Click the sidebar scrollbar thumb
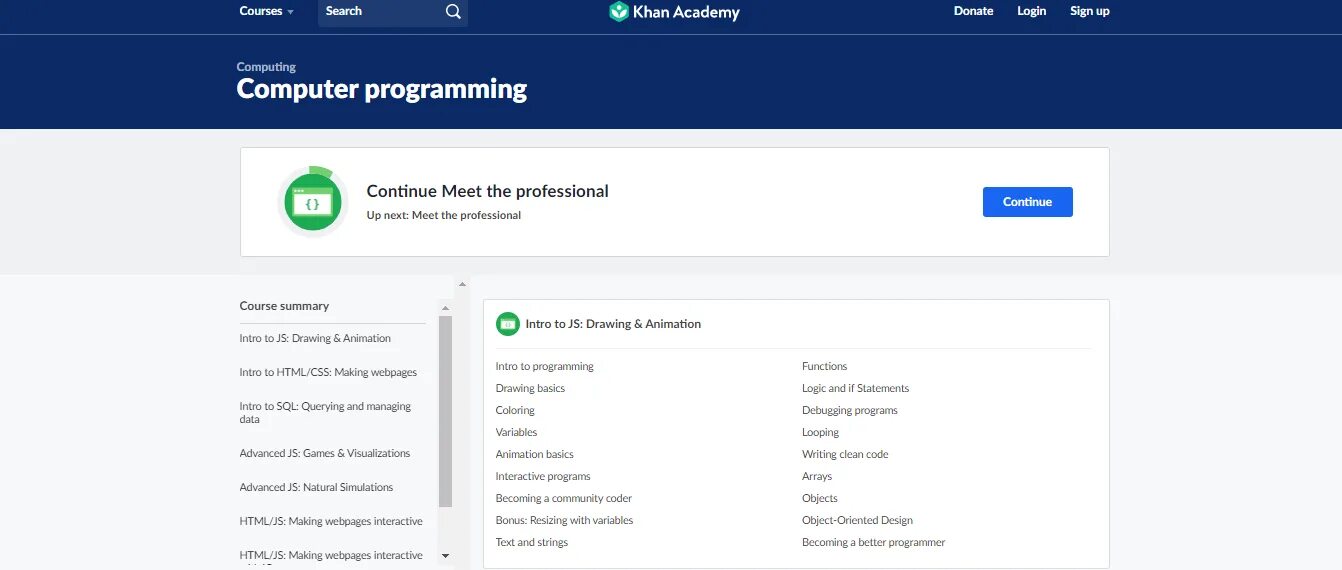Image resolution: width=1342 pixels, height=570 pixels. click(x=446, y=413)
